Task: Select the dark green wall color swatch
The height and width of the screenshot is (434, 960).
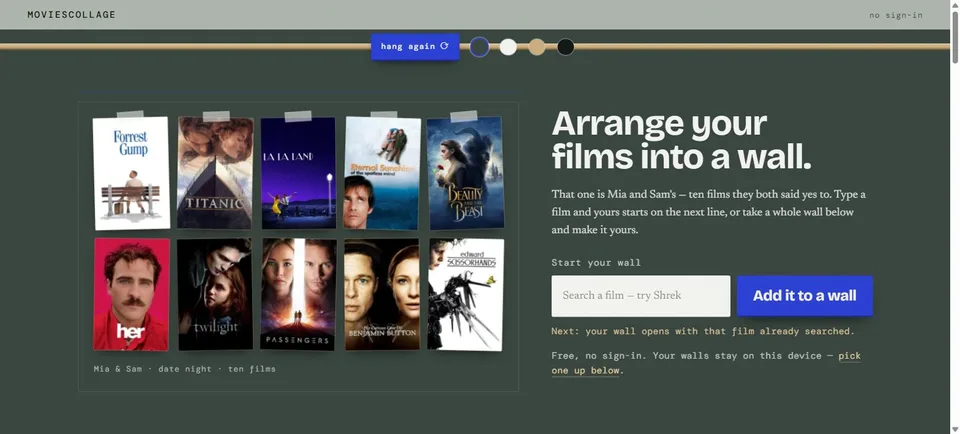Action: [479, 47]
